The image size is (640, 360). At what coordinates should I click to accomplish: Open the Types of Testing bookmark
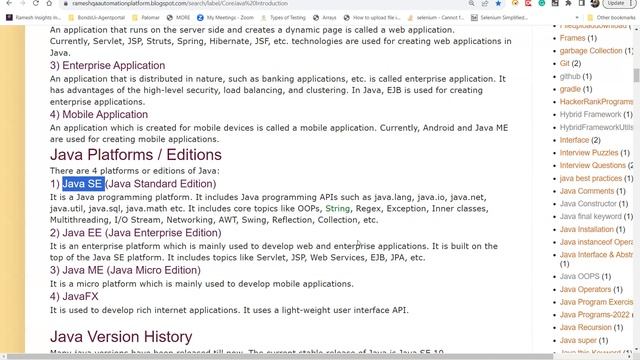[x=283, y=18]
